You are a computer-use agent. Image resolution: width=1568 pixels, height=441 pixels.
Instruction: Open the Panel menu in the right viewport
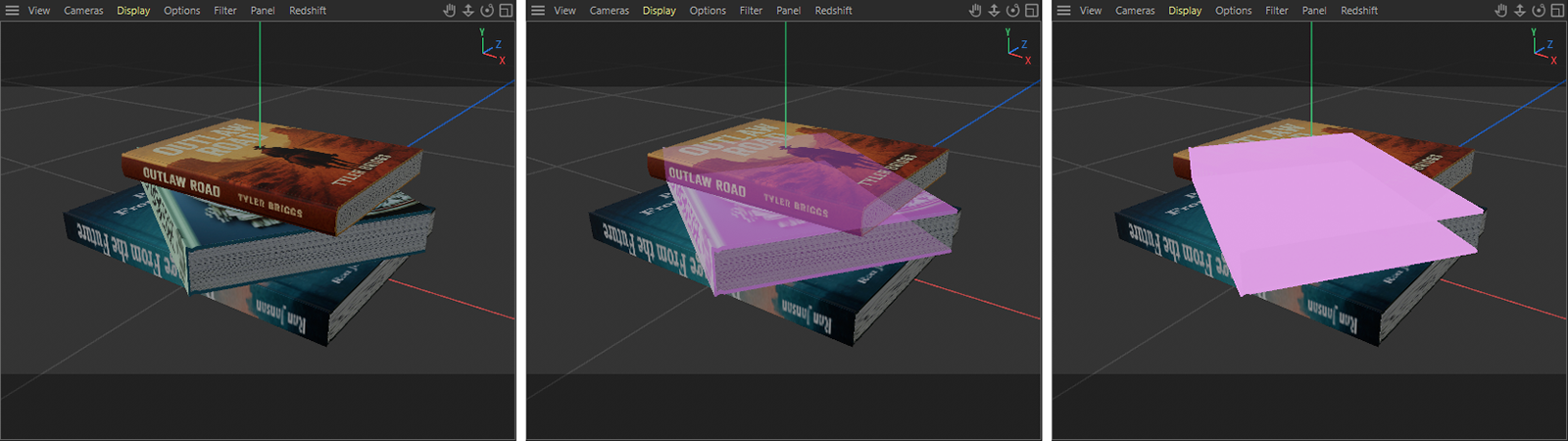[1314, 11]
